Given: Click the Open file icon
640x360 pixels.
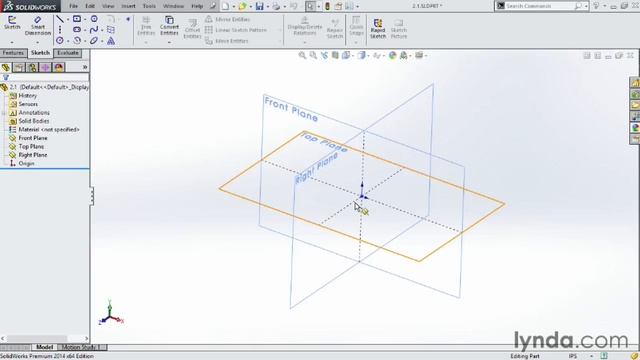Looking at the screenshot, I should pyautogui.click(x=243, y=6).
